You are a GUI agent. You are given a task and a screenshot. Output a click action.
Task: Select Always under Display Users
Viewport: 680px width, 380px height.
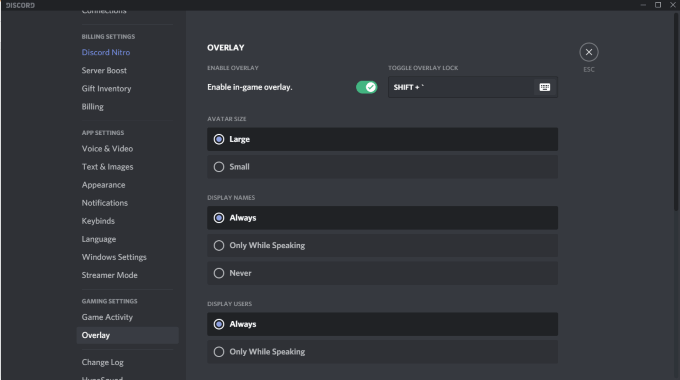tap(382, 324)
